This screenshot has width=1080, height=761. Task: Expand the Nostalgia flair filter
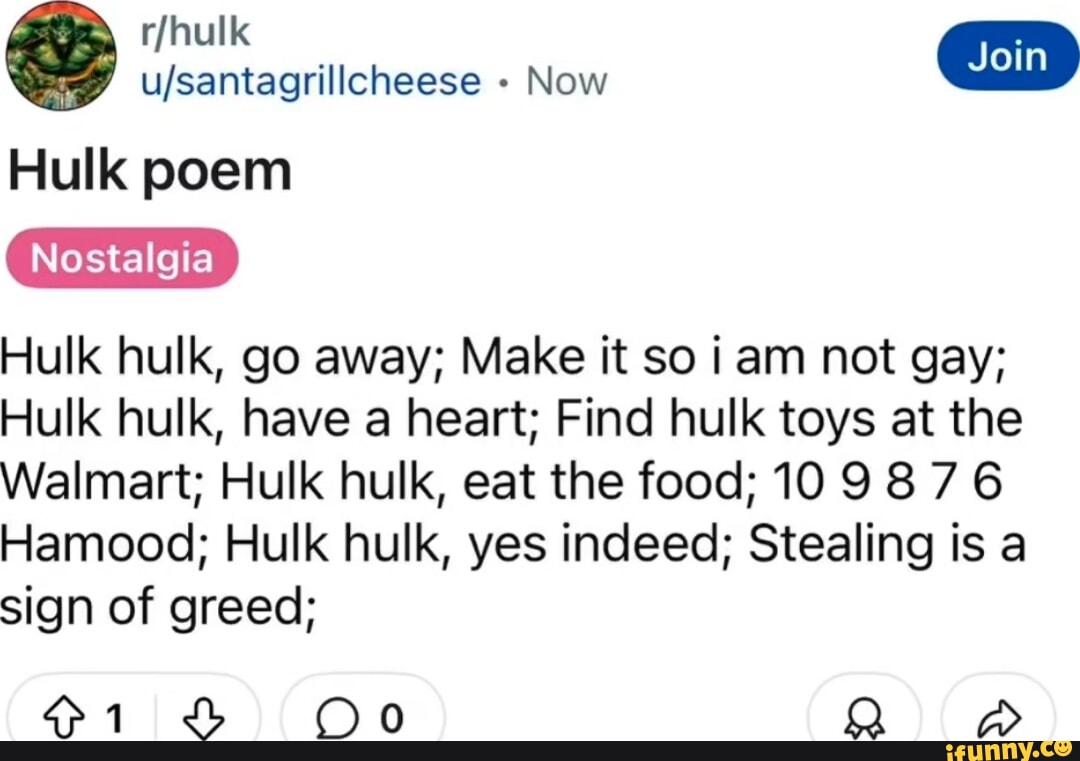click(x=120, y=257)
